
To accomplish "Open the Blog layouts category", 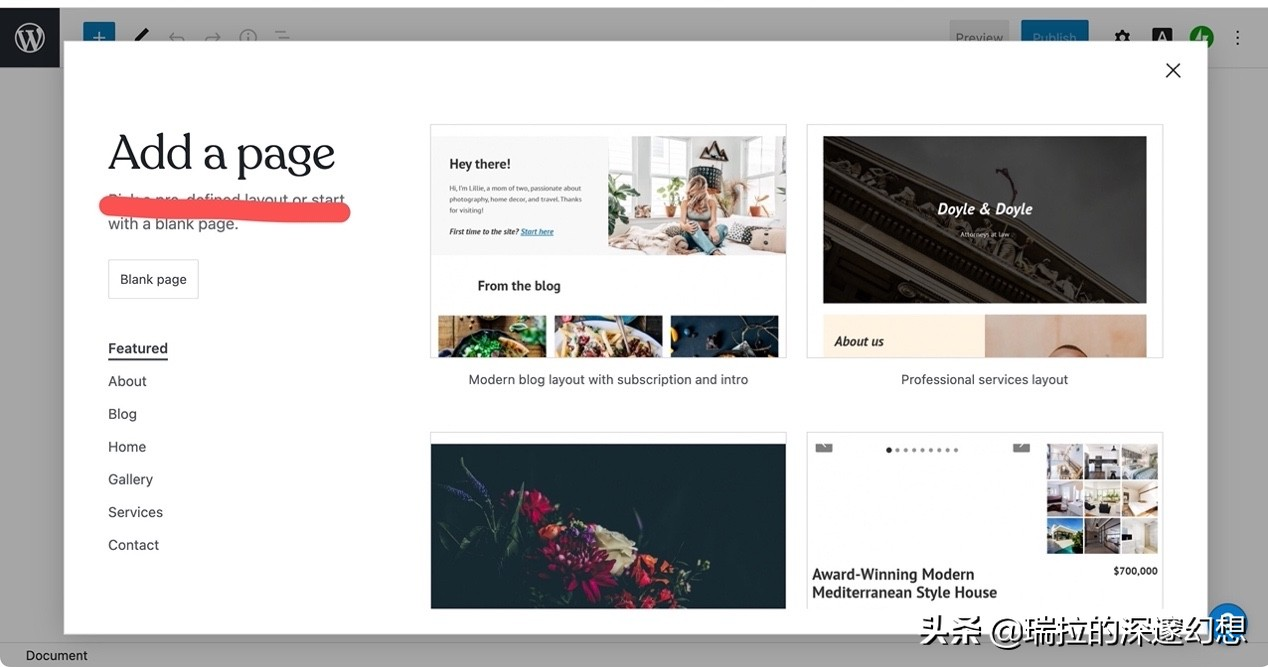I will pyautogui.click(x=122, y=414).
